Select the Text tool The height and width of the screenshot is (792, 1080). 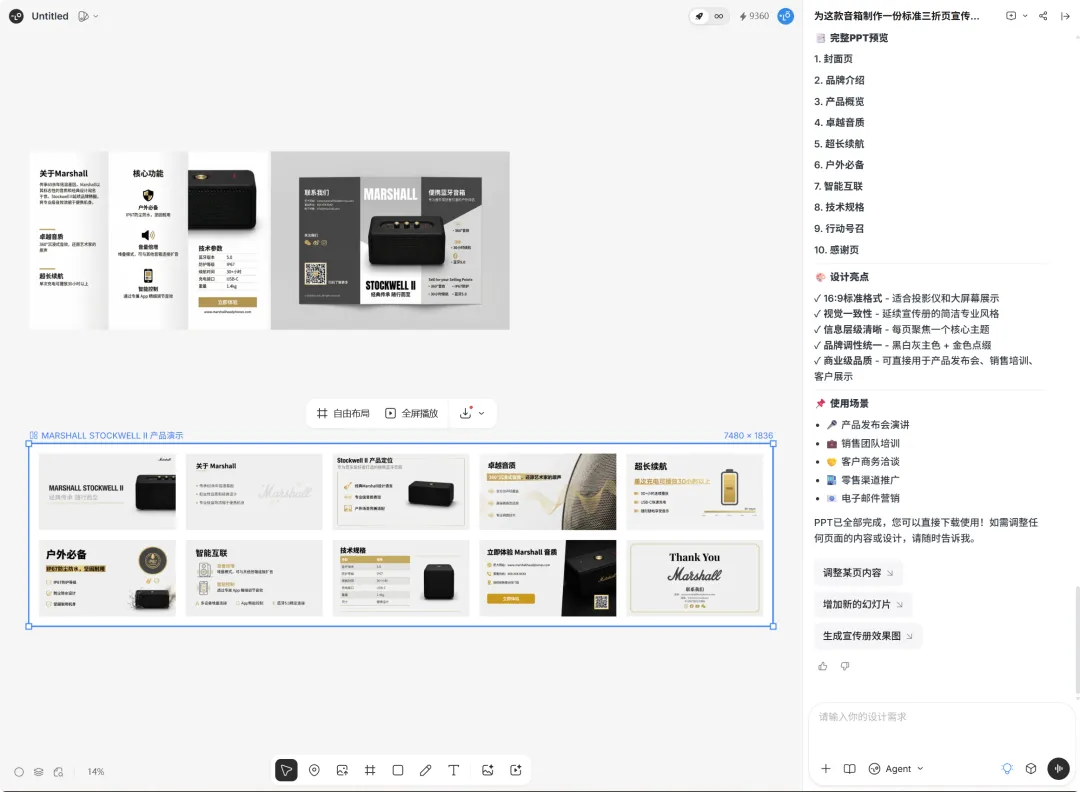453,770
